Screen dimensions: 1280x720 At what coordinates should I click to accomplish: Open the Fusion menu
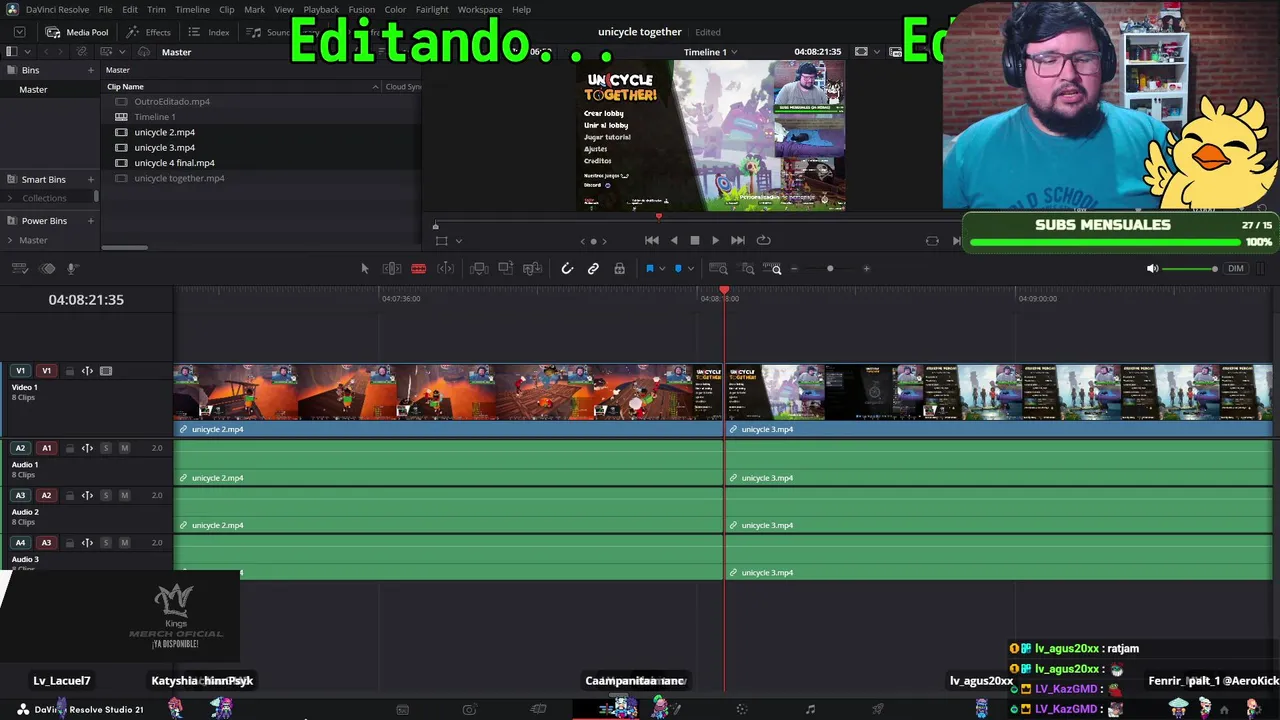click(x=362, y=9)
